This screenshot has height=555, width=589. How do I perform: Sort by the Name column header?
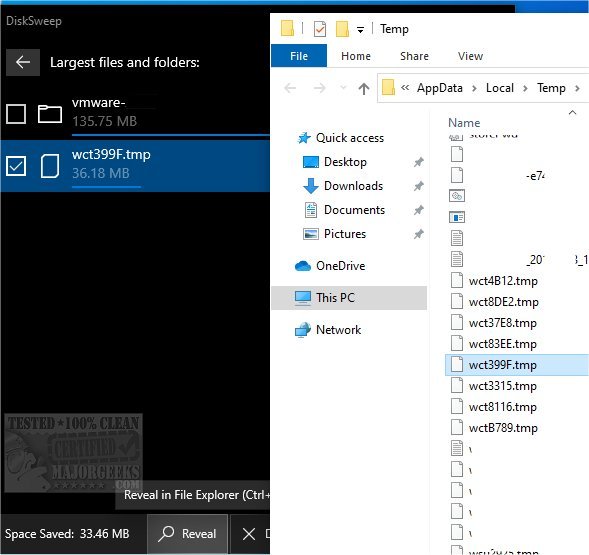pos(464,123)
